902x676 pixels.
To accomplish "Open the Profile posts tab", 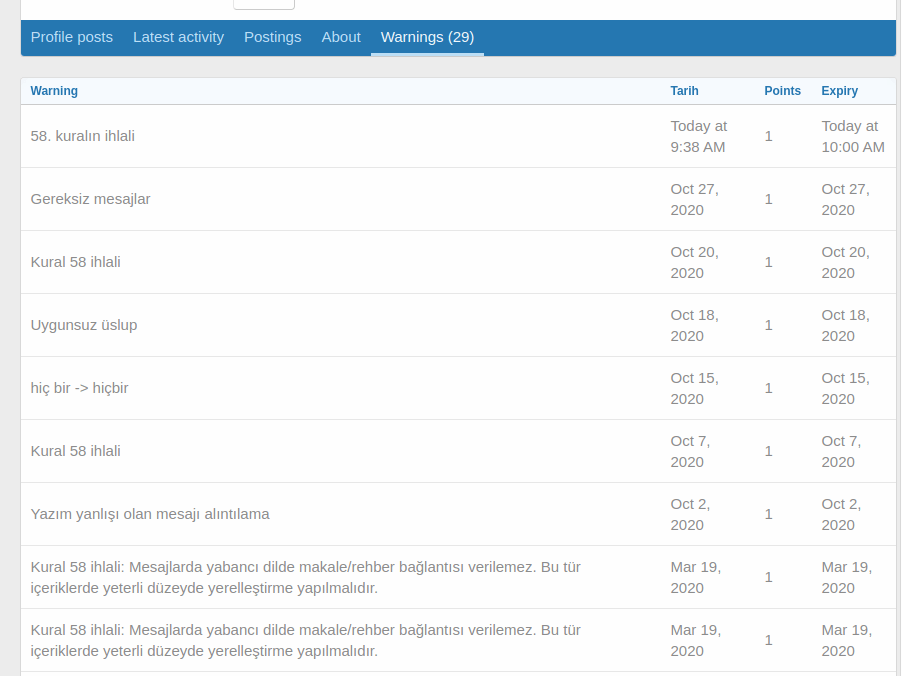I will [71, 37].
